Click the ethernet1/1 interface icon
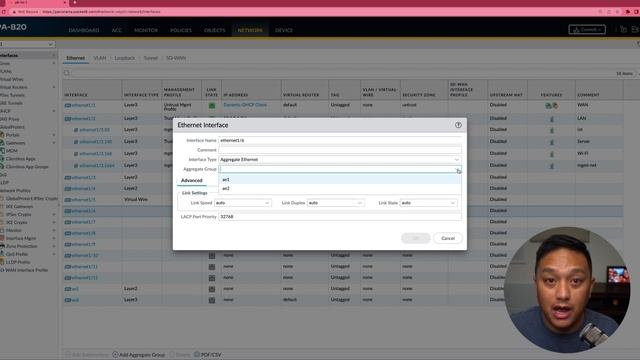 coord(68,105)
